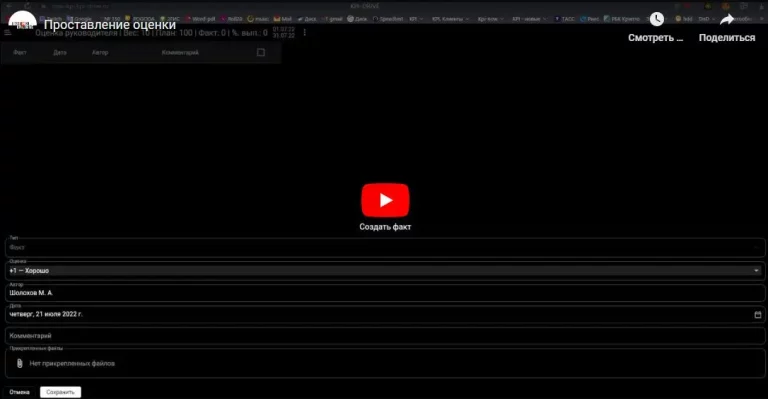Expand the '+1 — Хорошо' rating dropdown
This screenshot has height=399, width=768.
point(385,270)
